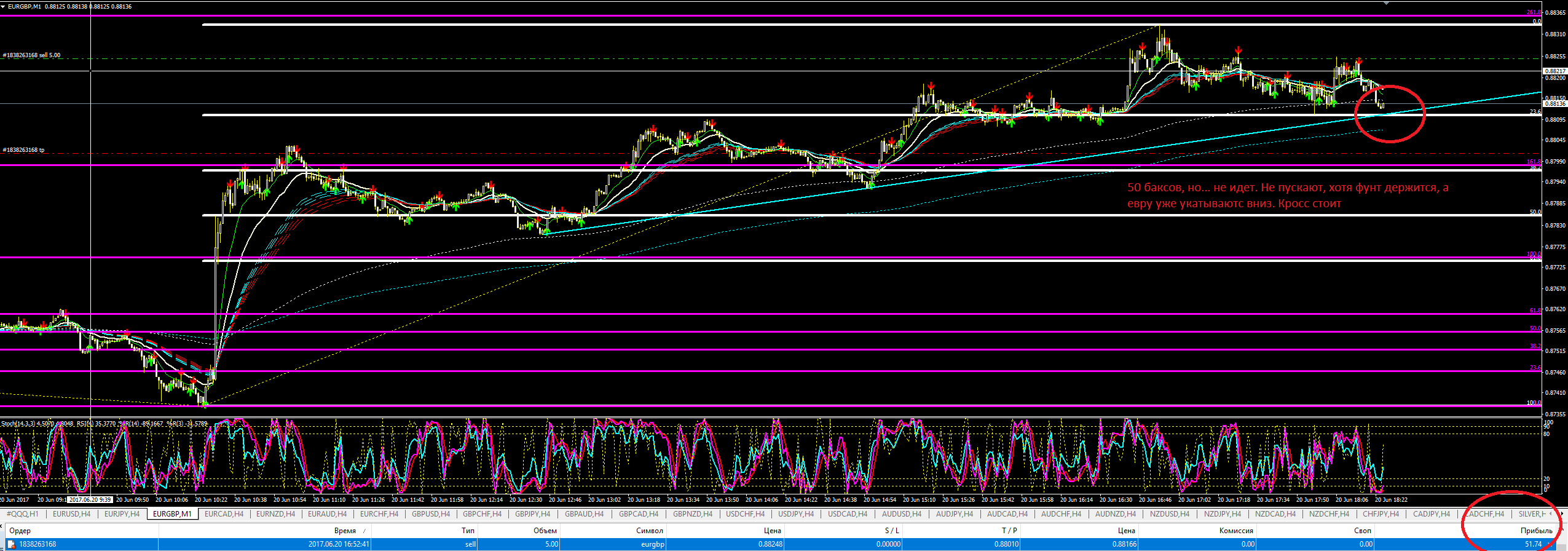Viewport: 1568px width, 551px height.
Task: Select the '#1838263168 tp' take-profit line label
Action: (23, 150)
